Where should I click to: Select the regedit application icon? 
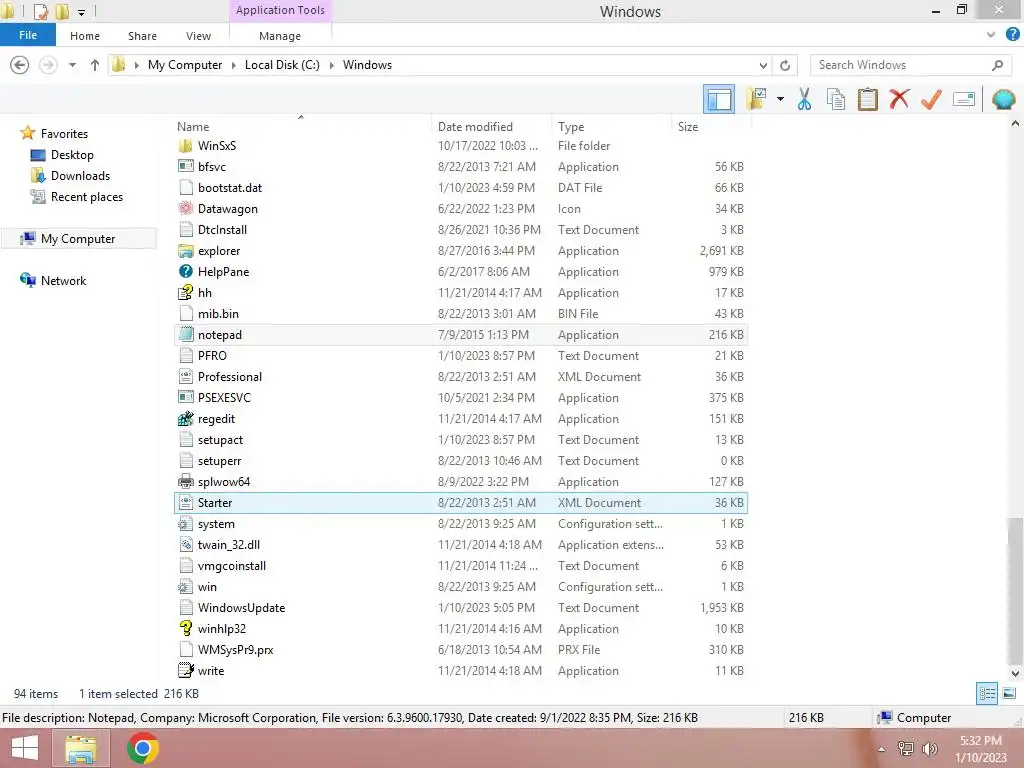[x=185, y=419]
